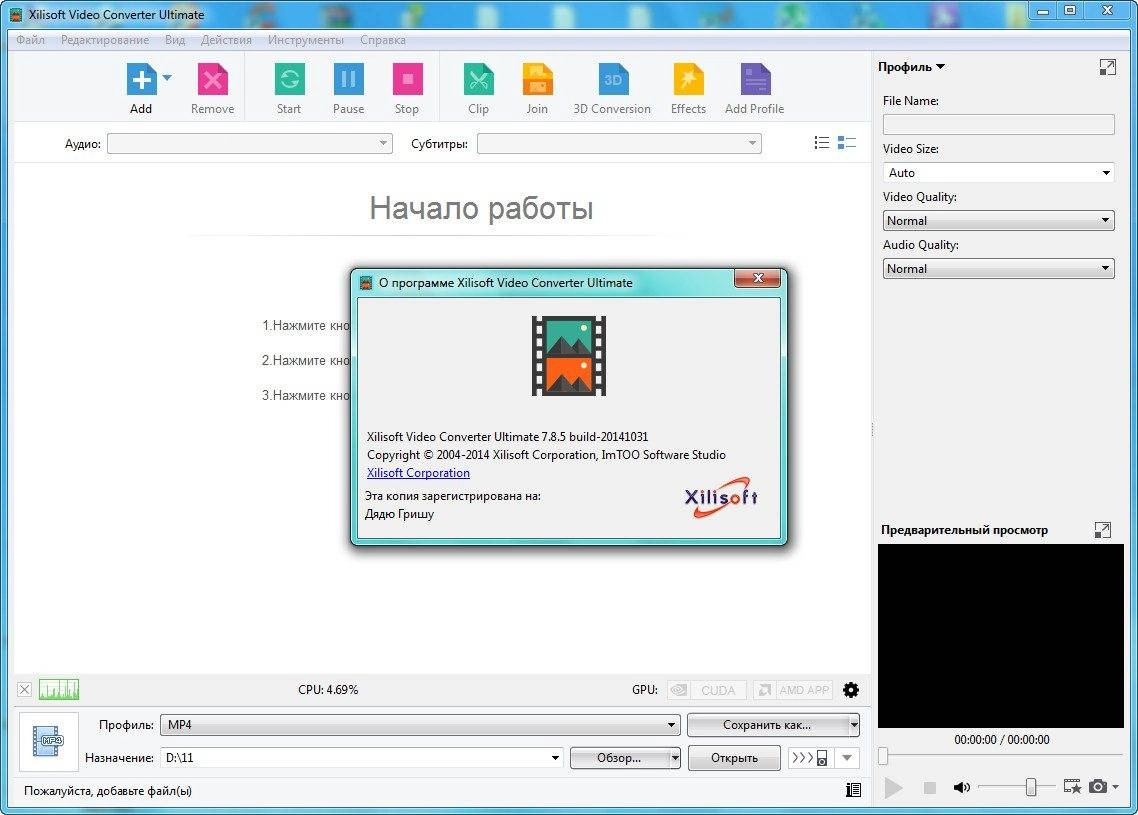Screen dimensions: 1138x815
Task: Click the Remove toolbar icon
Action: [213, 79]
